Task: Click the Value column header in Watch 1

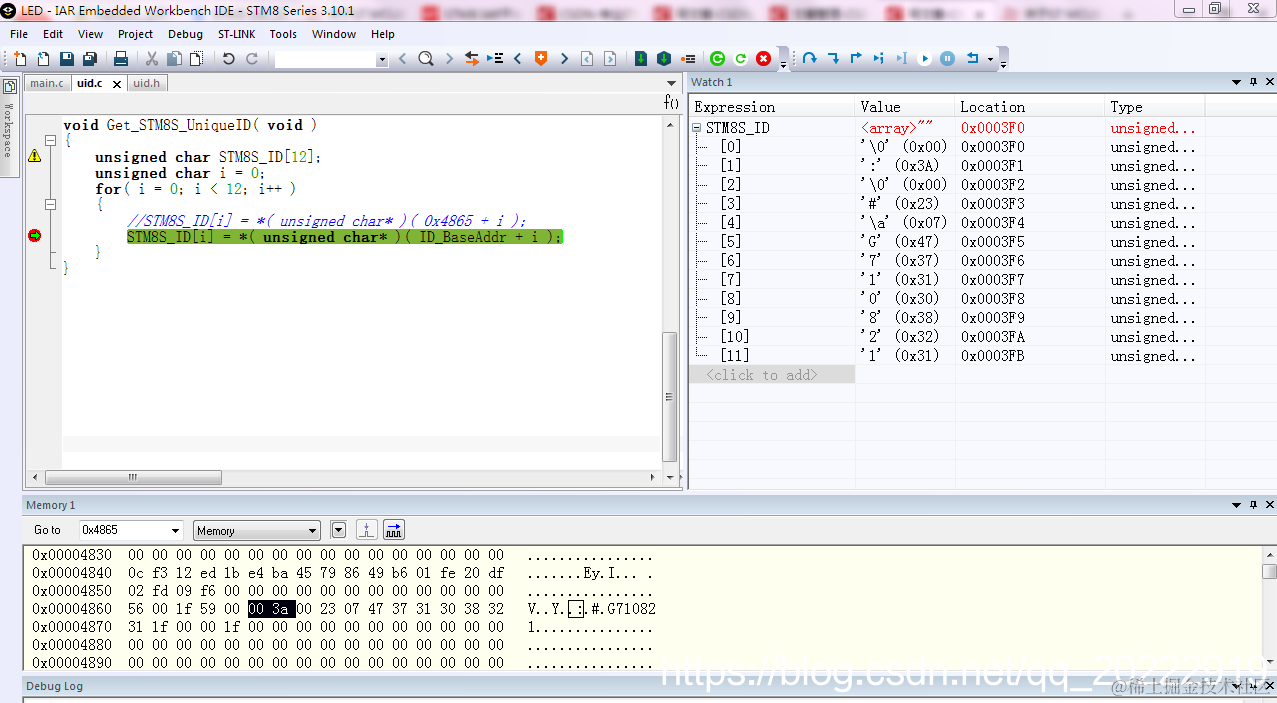Action: [x=905, y=107]
